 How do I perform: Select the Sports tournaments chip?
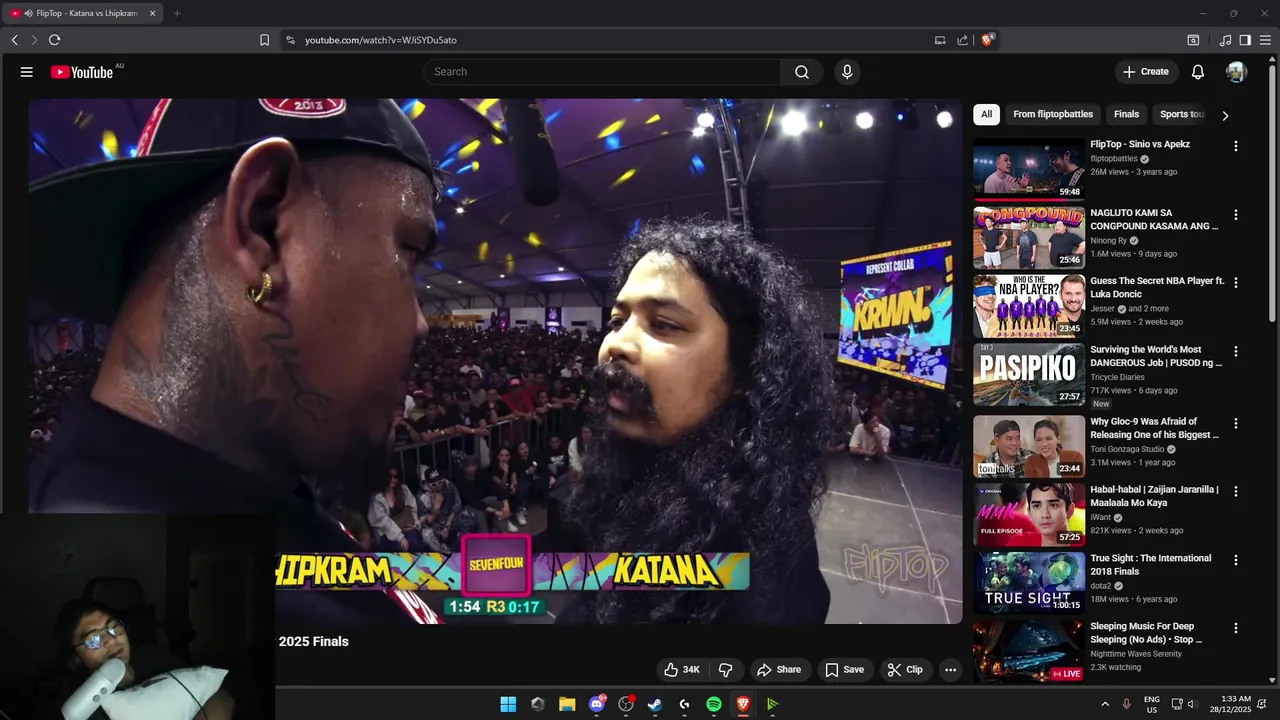point(1182,114)
